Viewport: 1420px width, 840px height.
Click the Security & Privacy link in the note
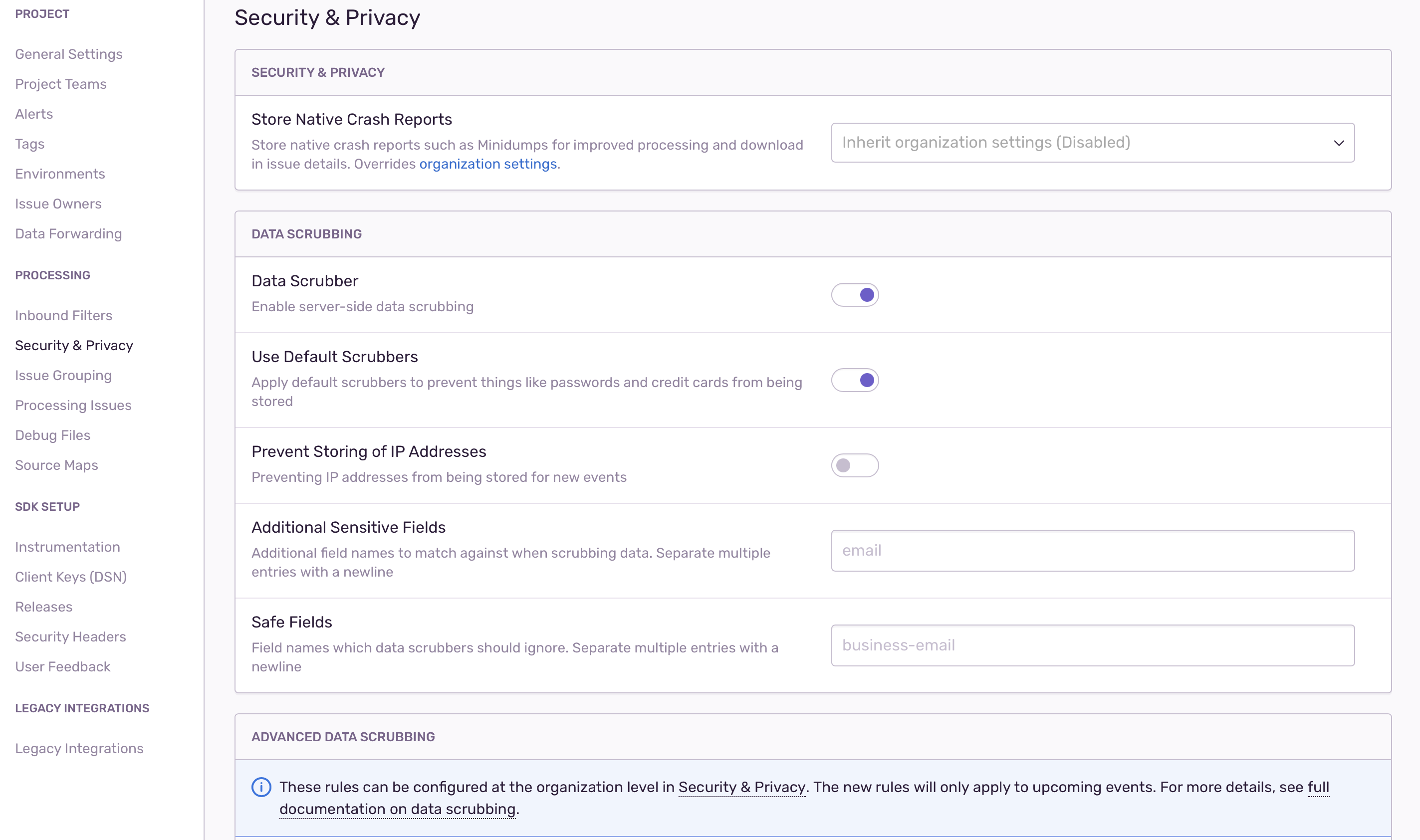coord(742,787)
